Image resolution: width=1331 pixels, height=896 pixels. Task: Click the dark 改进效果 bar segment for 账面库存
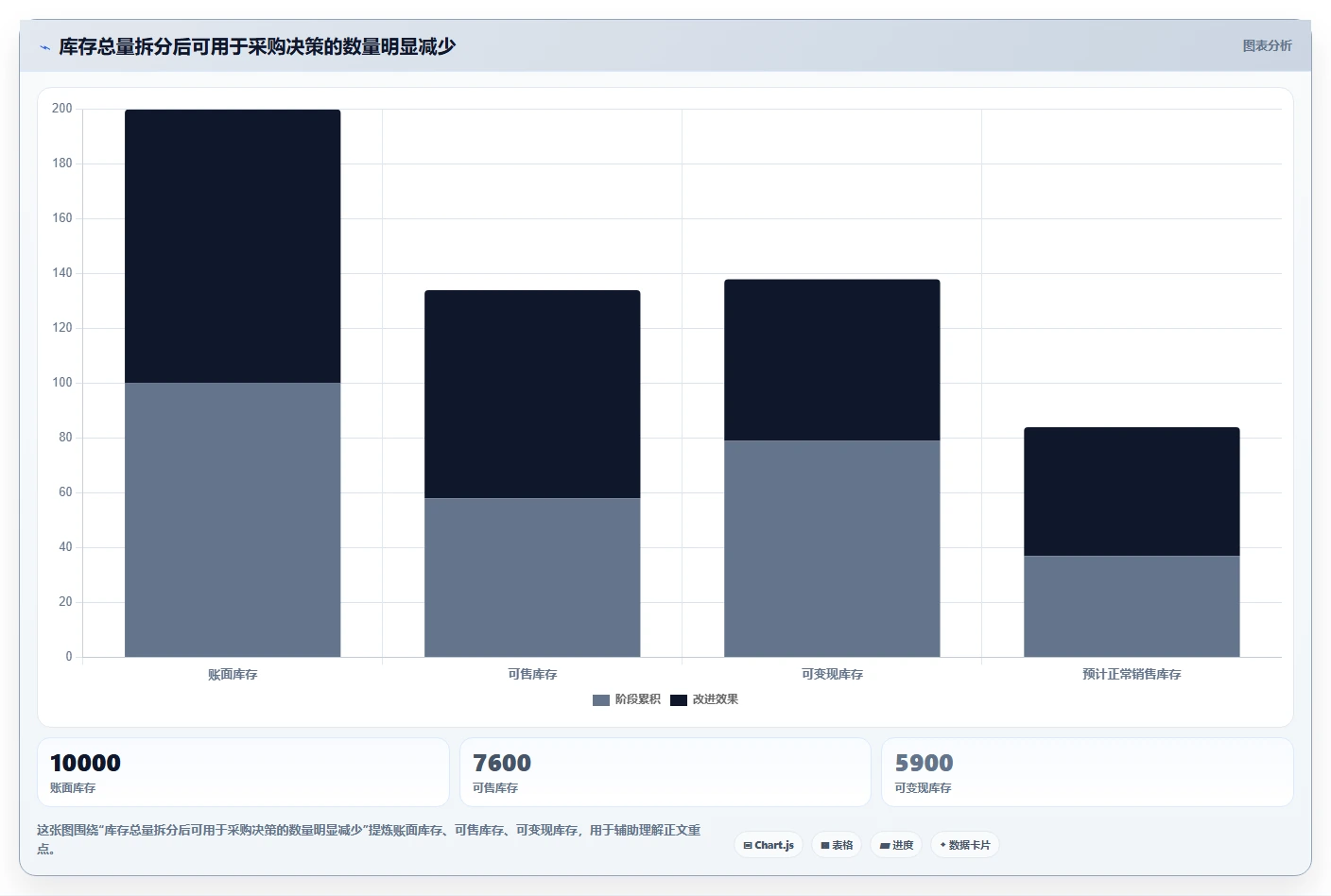click(233, 246)
